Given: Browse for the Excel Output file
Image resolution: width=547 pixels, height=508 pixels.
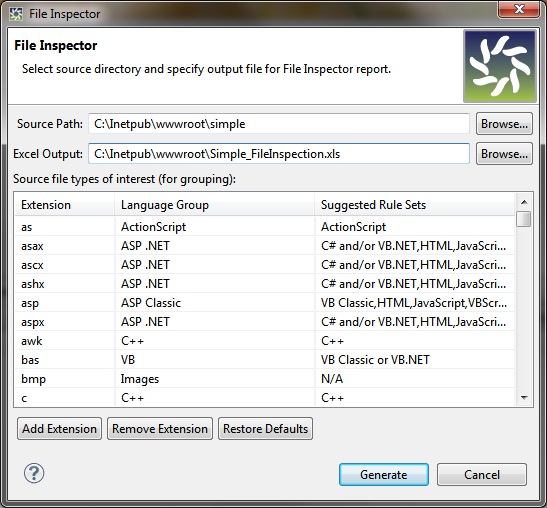Looking at the screenshot, I should (x=504, y=154).
